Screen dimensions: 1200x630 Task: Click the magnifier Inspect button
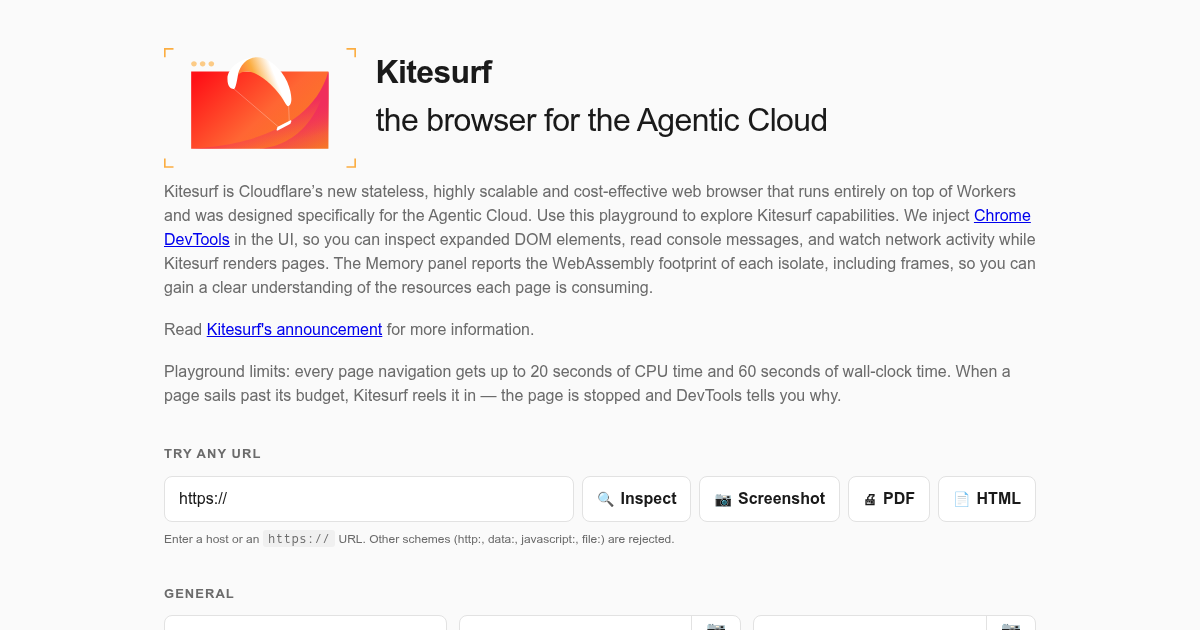(636, 499)
